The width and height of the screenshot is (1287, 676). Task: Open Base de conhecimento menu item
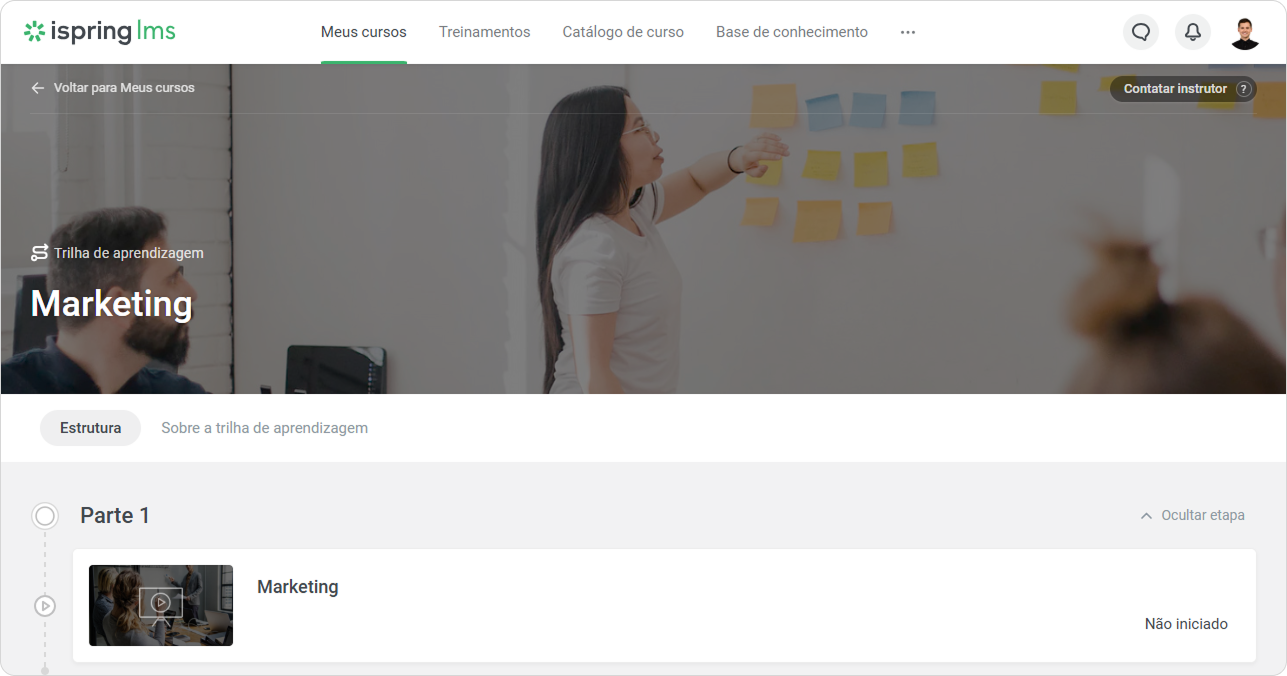(x=792, y=32)
